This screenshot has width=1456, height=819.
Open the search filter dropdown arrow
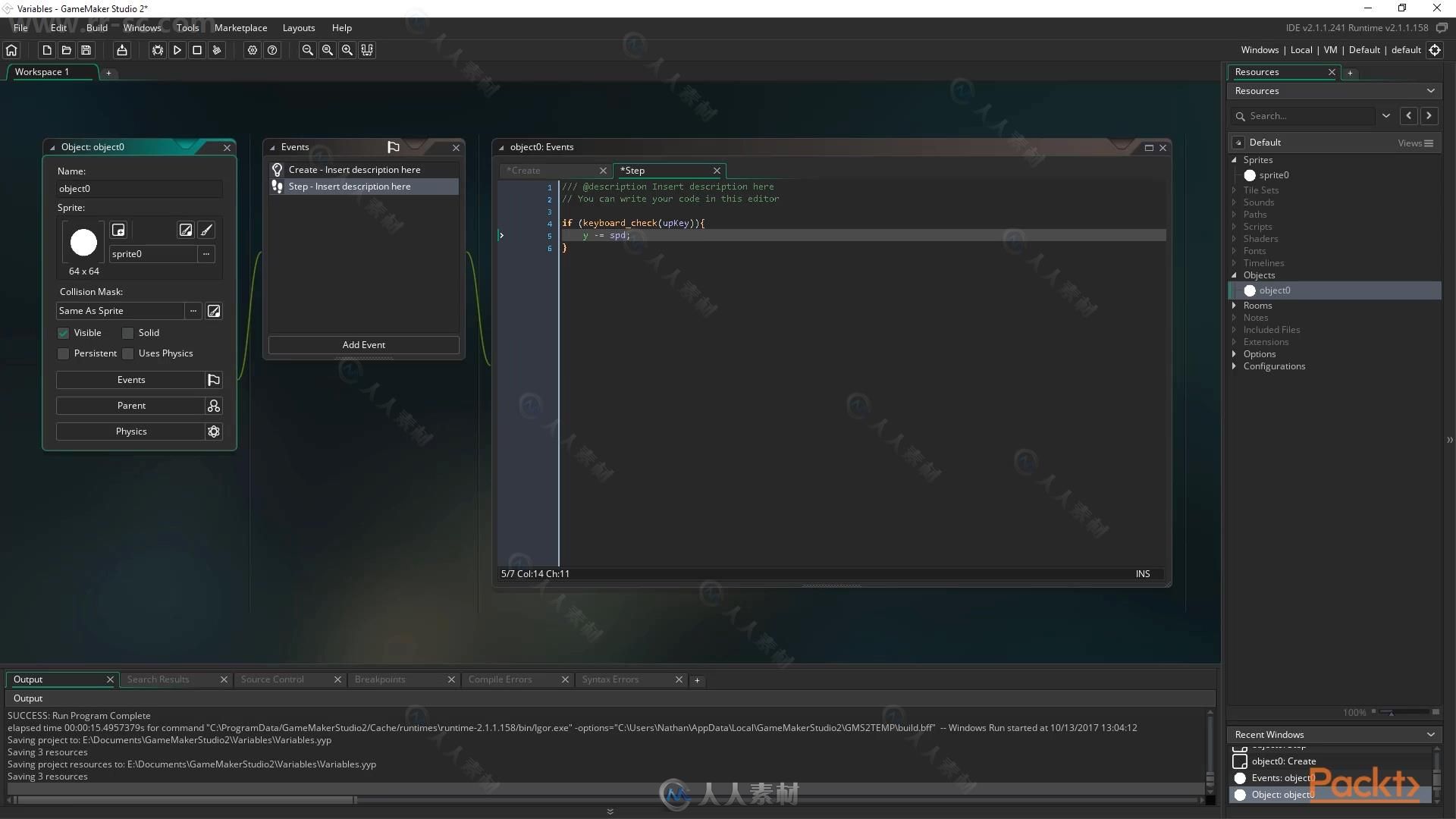[1386, 116]
